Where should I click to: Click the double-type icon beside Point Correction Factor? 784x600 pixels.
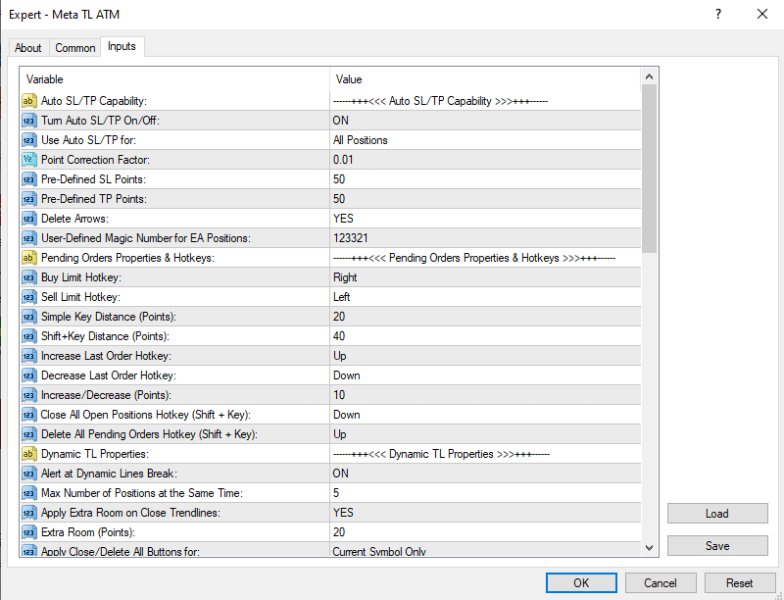(28, 160)
